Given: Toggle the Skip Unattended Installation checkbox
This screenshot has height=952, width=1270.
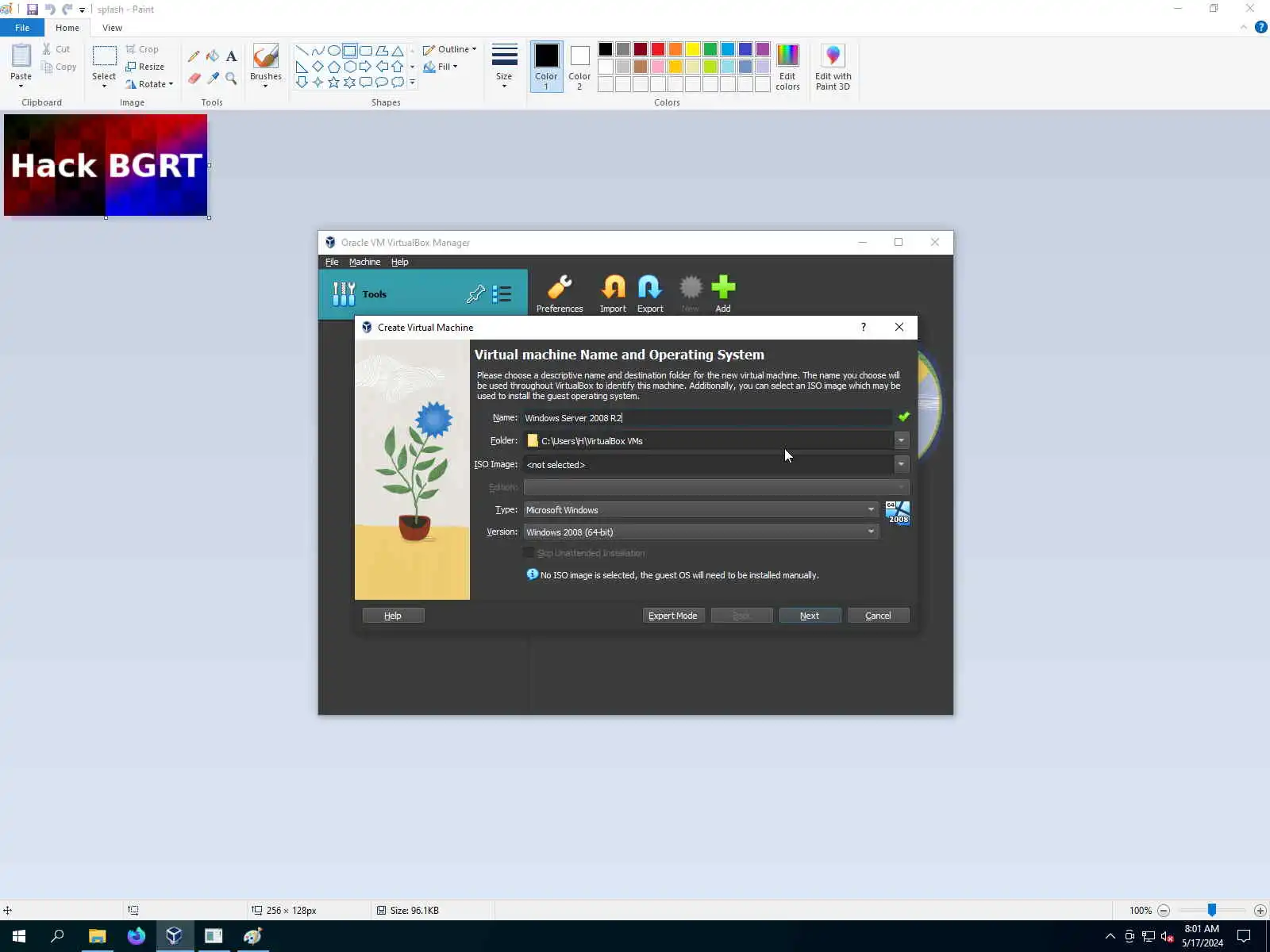Looking at the screenshot, I should coord(529,553).
